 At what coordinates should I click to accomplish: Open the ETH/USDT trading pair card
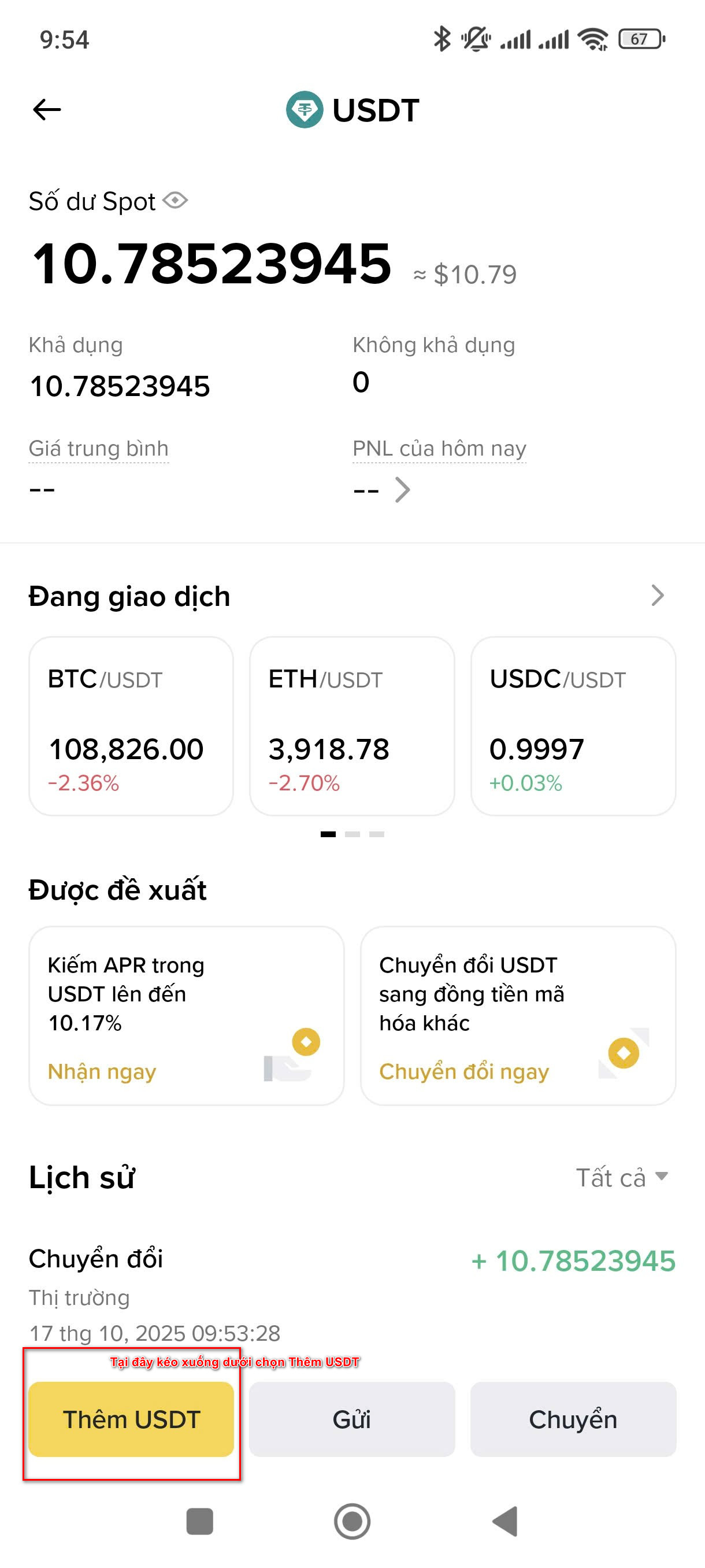click(351, 726)
